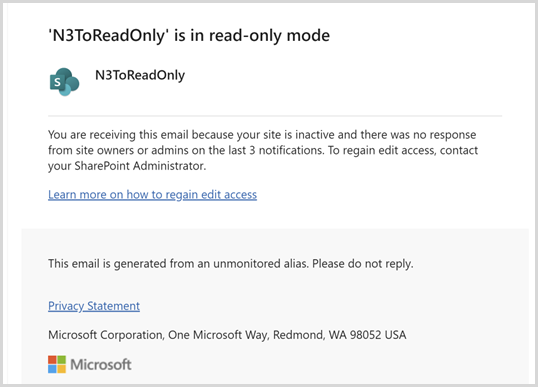
Task: Click the 'SharePoint Administrator' text
Action: point(140,166)
